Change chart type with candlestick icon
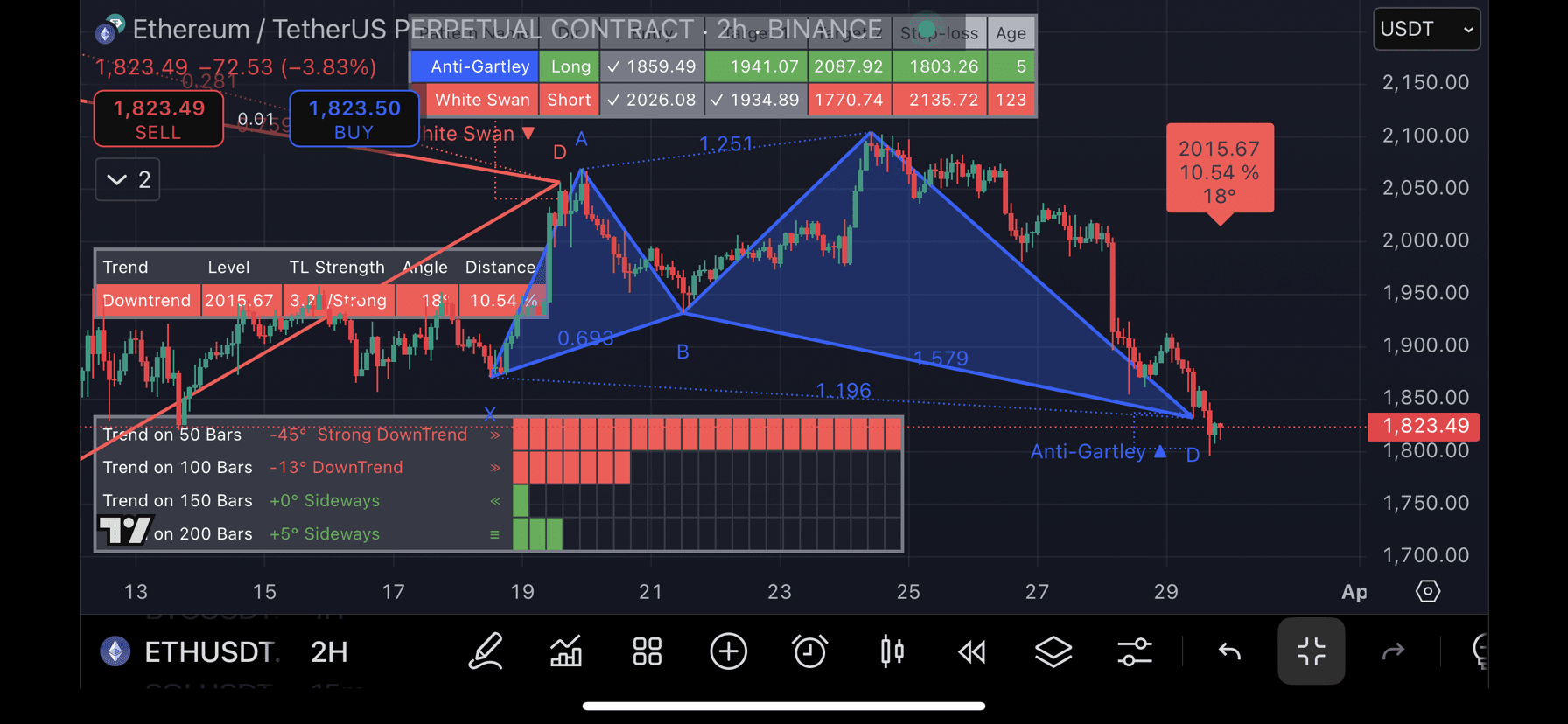This screenshot has height=724, width=1568. 892,651
